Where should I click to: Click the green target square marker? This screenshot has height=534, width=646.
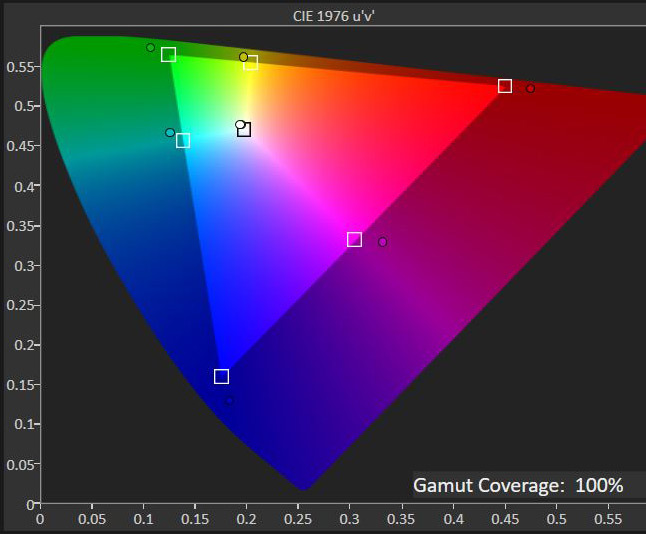pyautogui.click(x=169, y=54)
